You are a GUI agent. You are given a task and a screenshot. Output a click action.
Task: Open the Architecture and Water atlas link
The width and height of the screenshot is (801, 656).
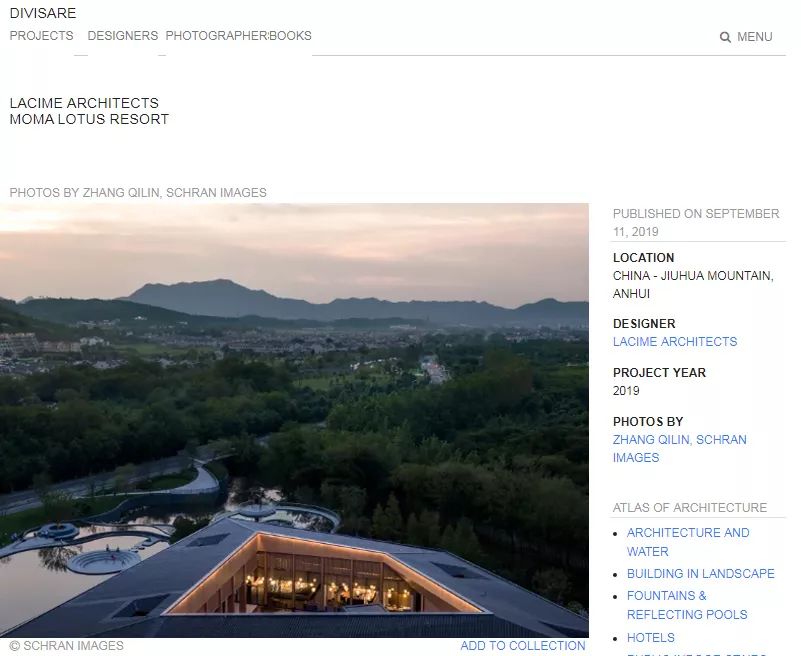[x=688, y=542]
